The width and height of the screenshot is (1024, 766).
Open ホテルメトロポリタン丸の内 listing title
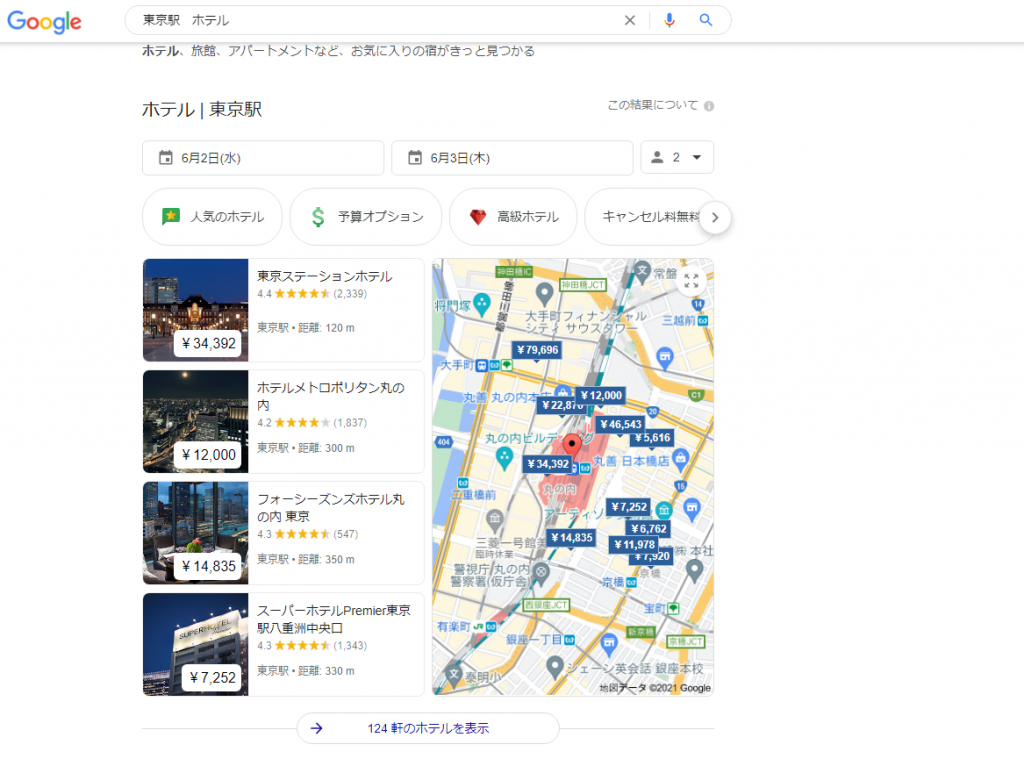pyautogui.click(x=331, y=396)
